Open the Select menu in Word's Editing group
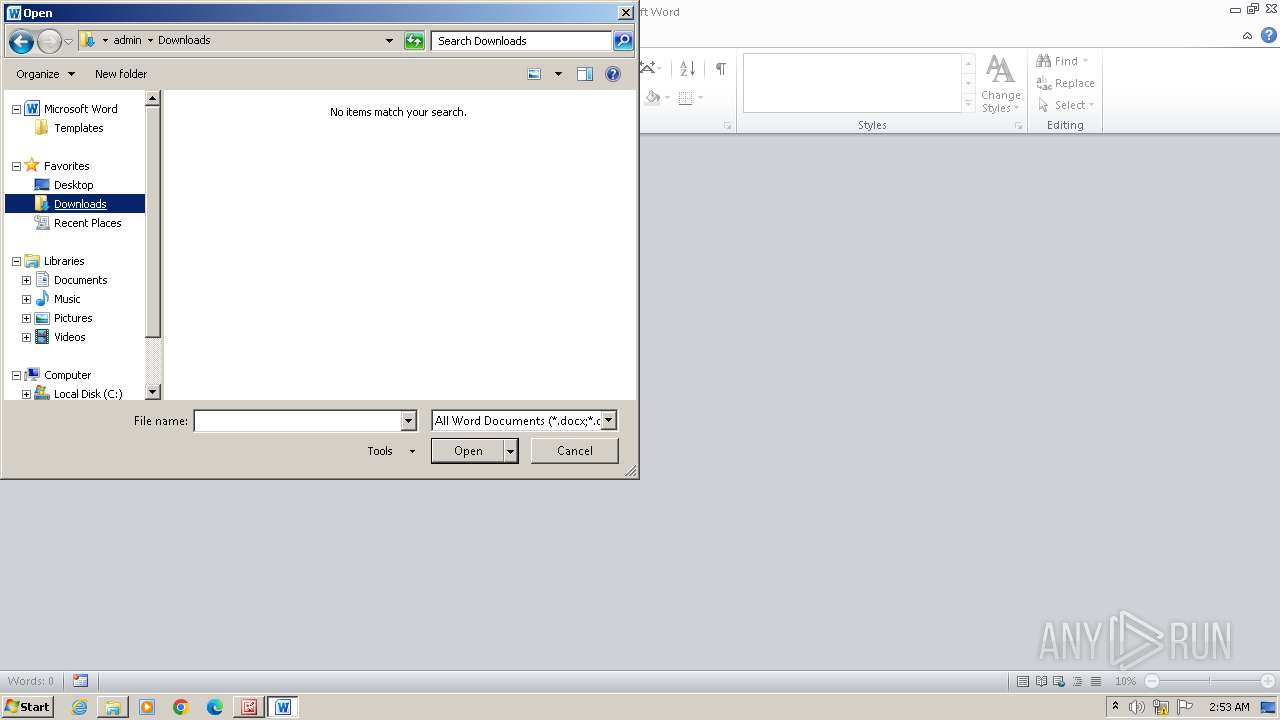 click(1066, 105)
